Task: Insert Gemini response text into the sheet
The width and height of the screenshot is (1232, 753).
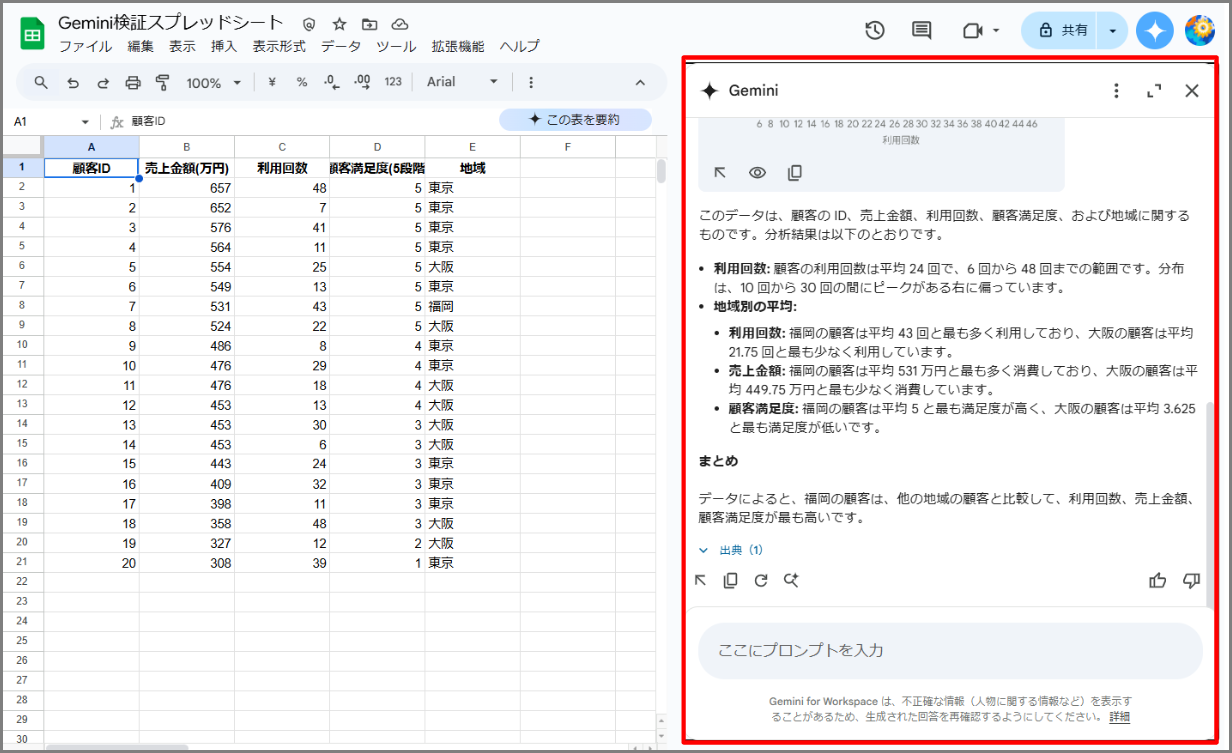Action: coord(701,580)
